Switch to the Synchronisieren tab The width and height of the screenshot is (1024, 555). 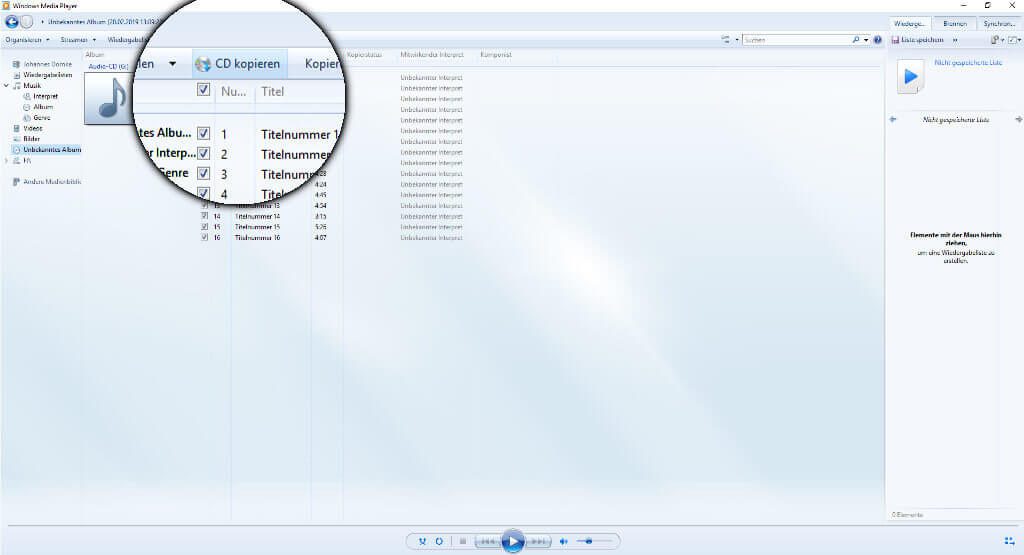[999, 24]
